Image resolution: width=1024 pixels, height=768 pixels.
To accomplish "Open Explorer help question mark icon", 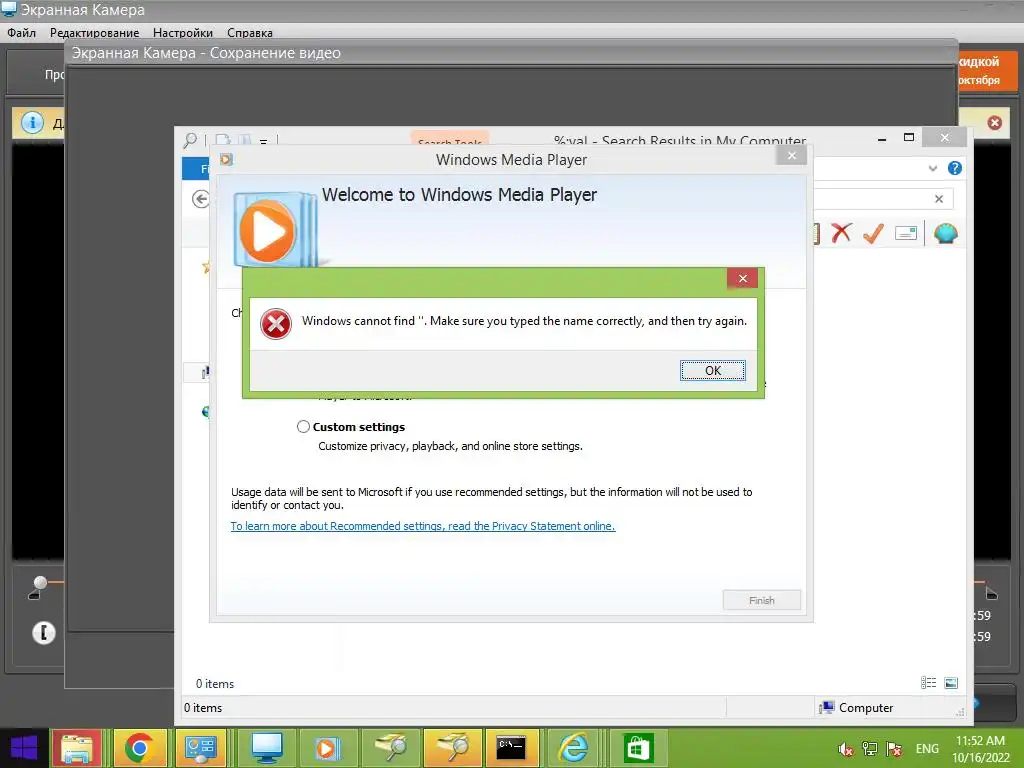I will 955,168.
